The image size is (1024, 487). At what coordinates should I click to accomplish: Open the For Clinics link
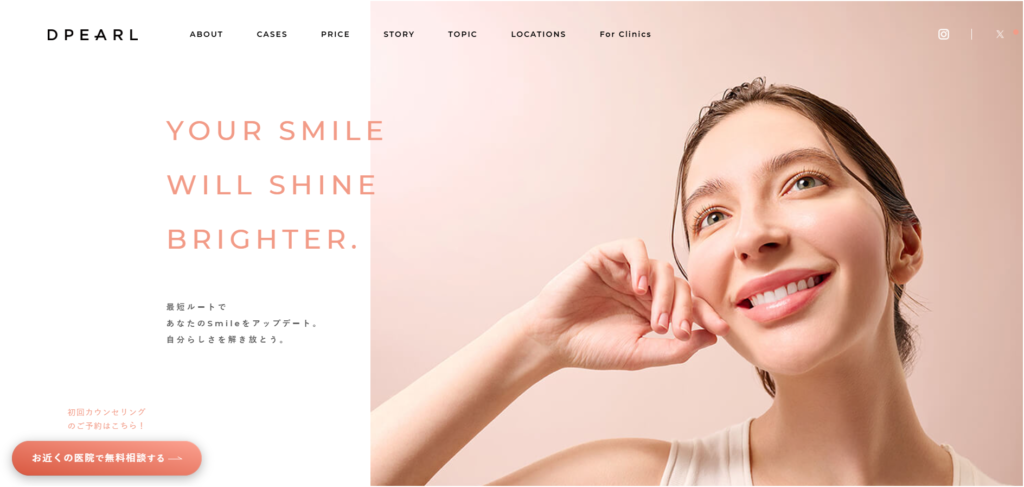pyautogui.click(x=625, y=35)
